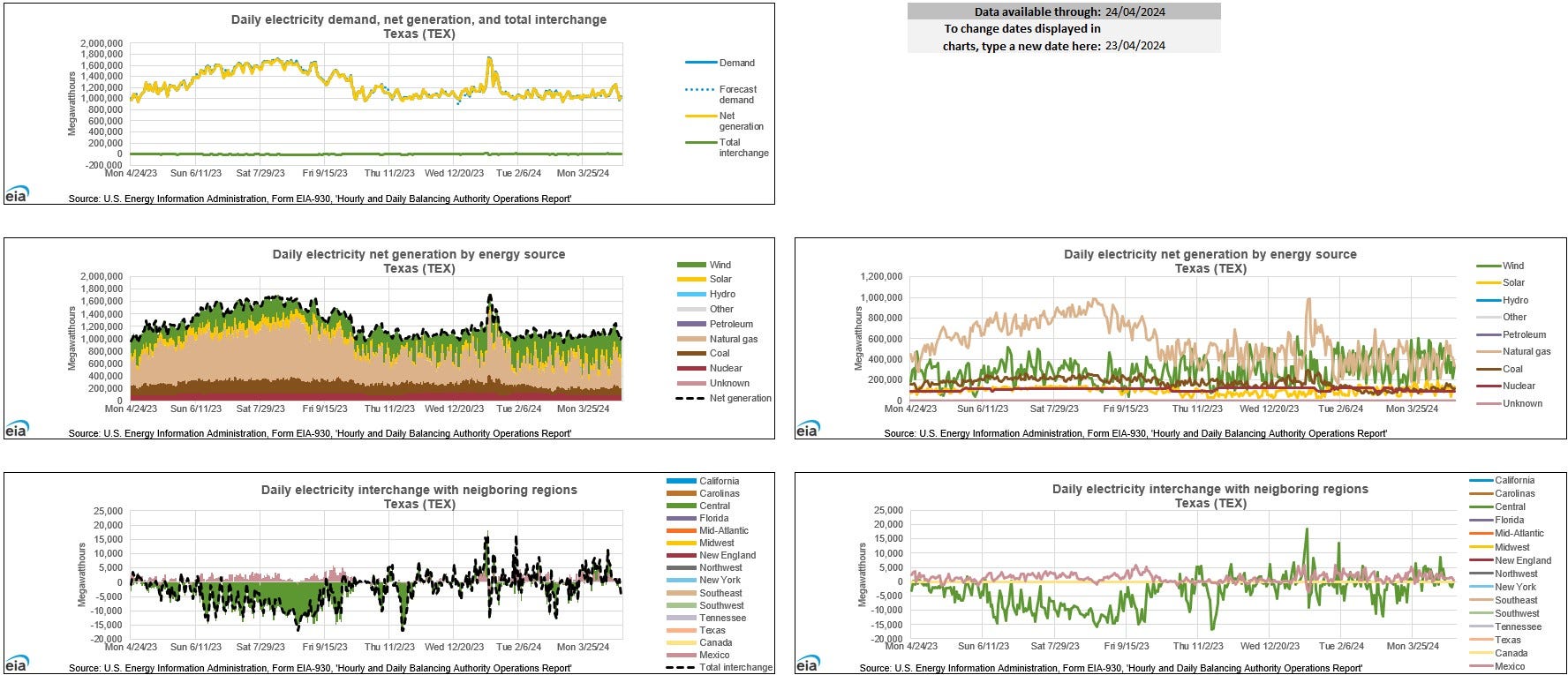Click Wind legend entry in the line generation chart
This screenshot has width=1568, height=675.
pos(1500,266)
